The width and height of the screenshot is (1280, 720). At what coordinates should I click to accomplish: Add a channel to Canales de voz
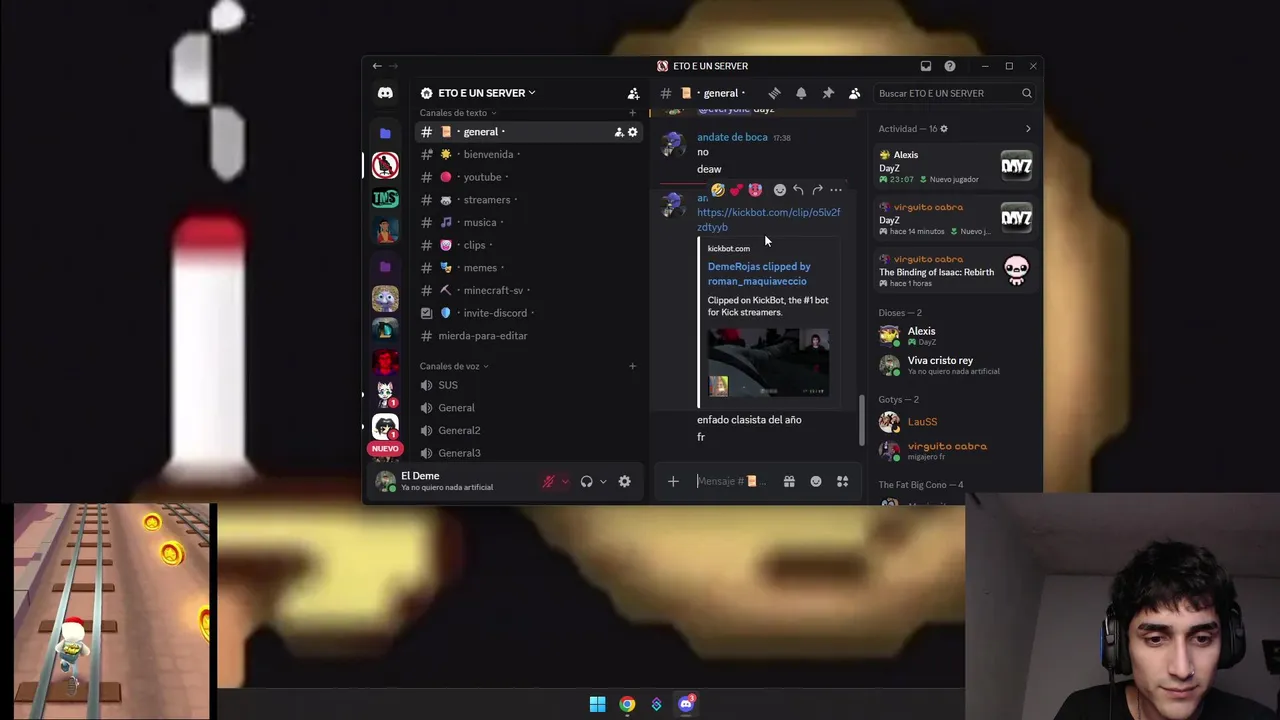pos(632,366)
